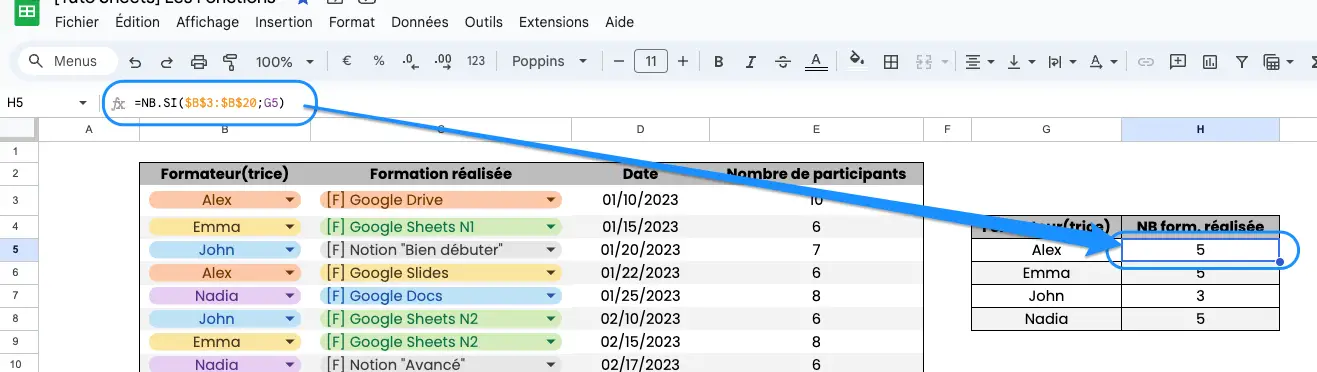This screenshot has height=372, width=1317.
Task: Toggle strikethrough formatting
Action: coord(783,62)
